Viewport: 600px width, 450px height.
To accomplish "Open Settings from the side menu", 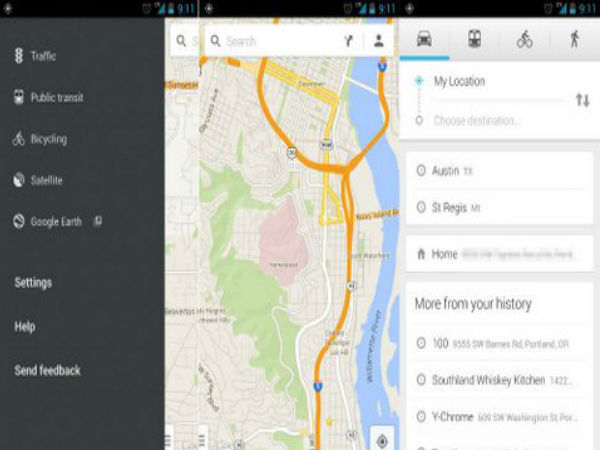I will (x=33, y=283).
